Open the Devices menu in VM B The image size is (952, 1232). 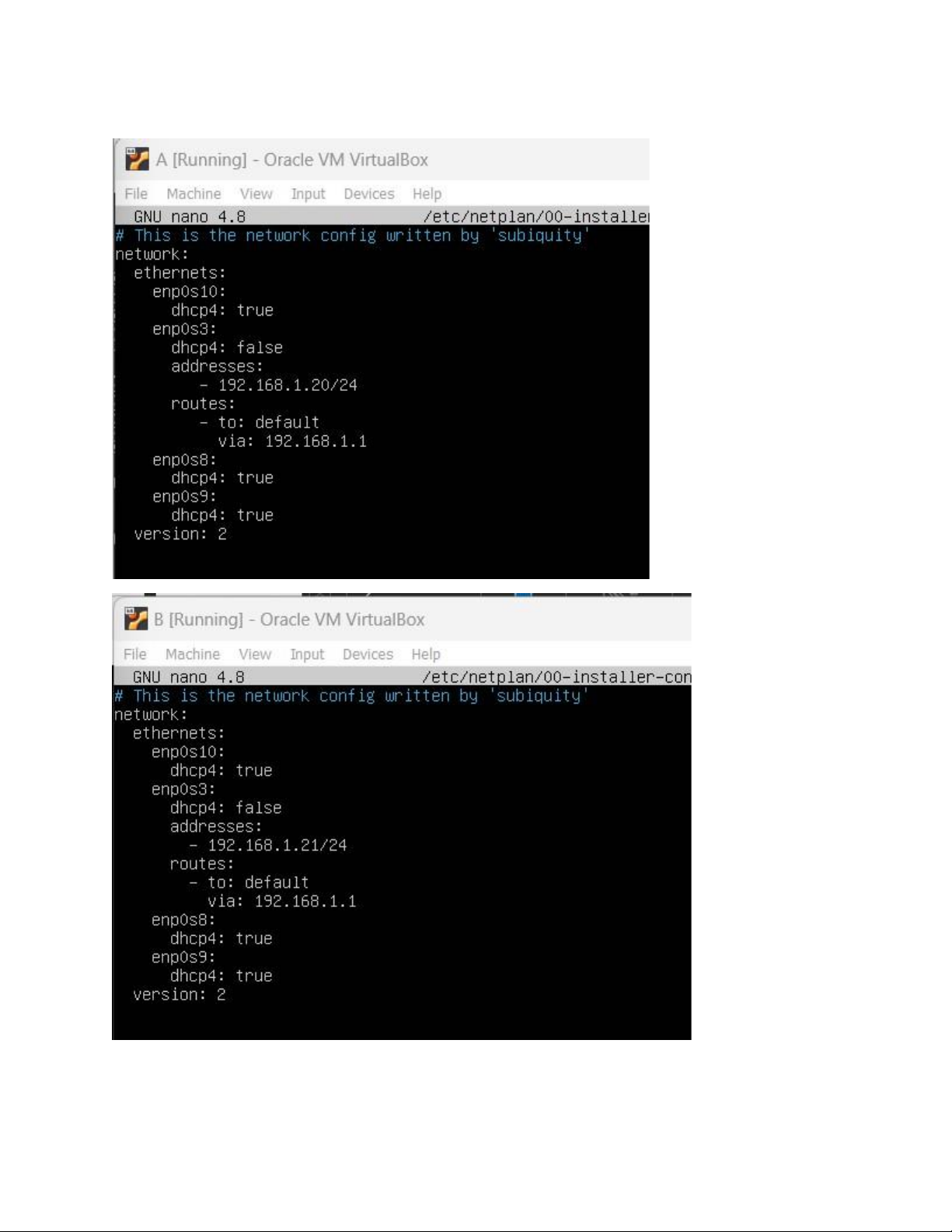tap(368, 654)
